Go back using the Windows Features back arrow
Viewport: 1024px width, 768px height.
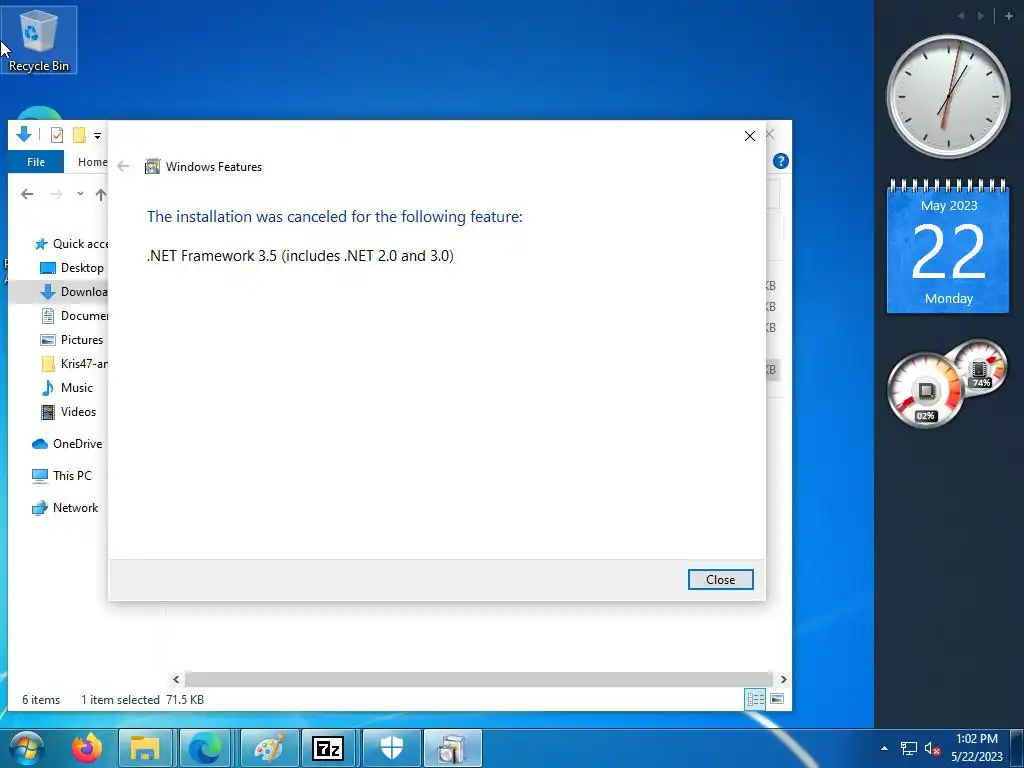click(123, 167)
